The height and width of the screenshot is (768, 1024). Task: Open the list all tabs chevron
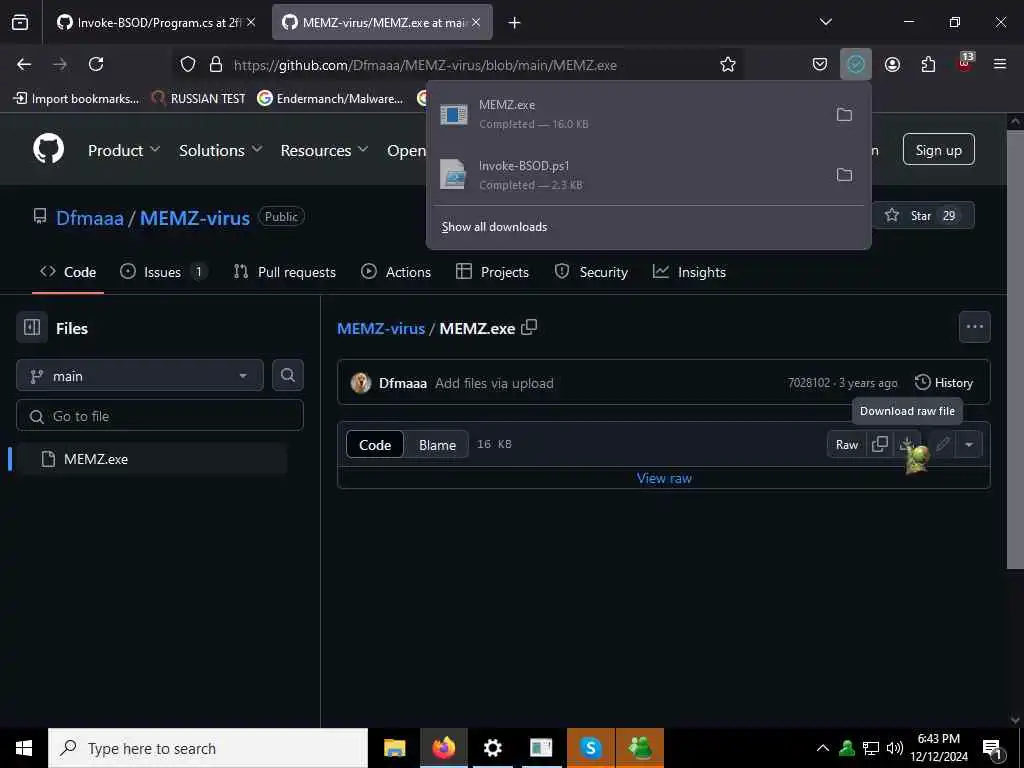pyautogui.click(x=825, y=22)
